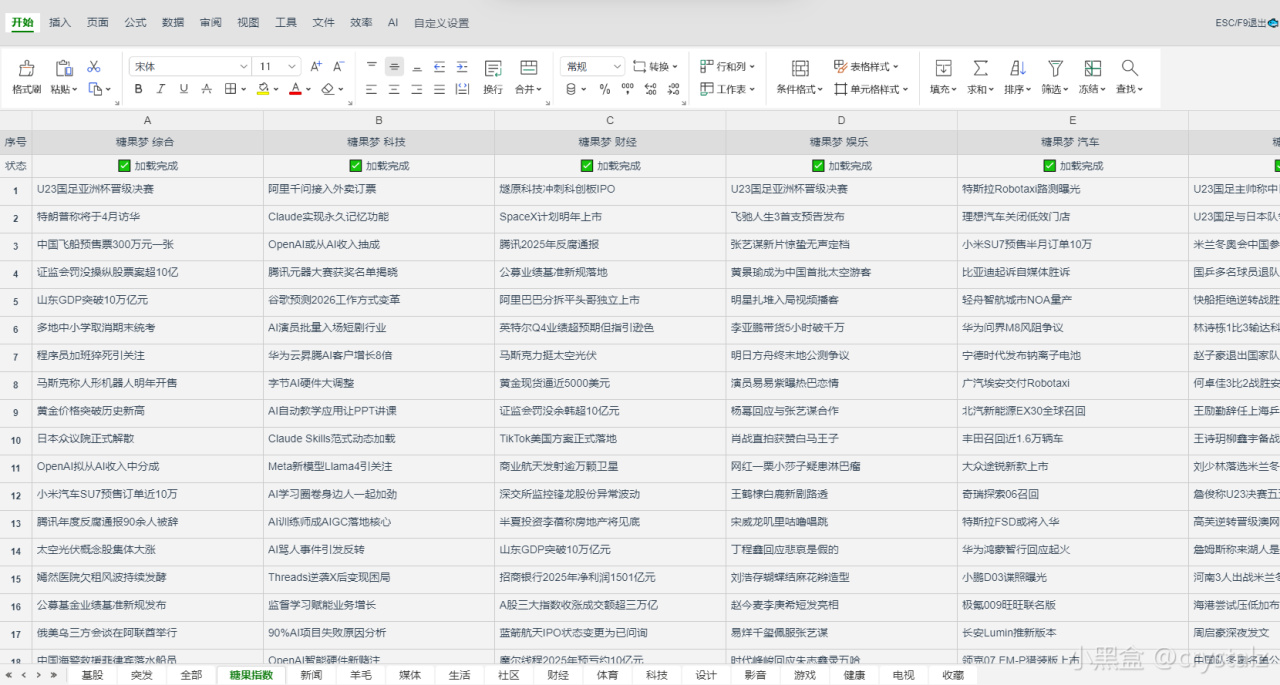Decrease the text indent
The height and width of the screenshot is (685, 1280).
click(x=440, y=66)
